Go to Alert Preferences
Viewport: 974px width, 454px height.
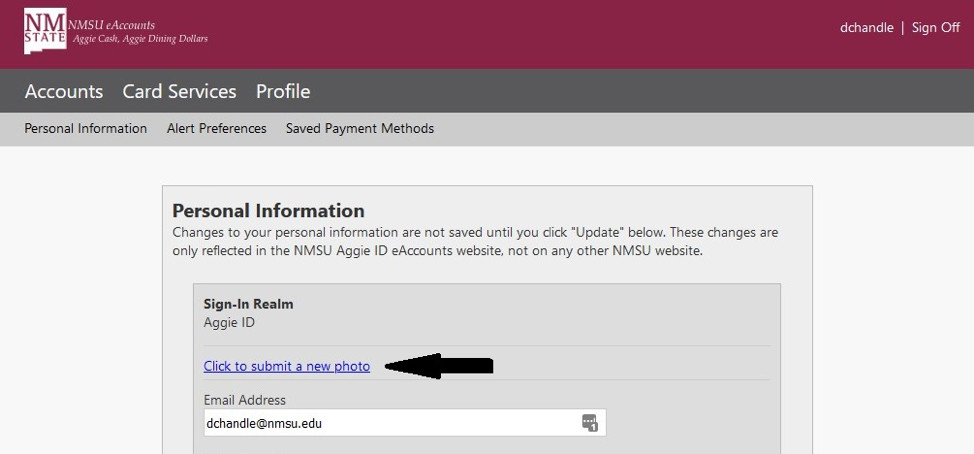[x=217, y=129]
